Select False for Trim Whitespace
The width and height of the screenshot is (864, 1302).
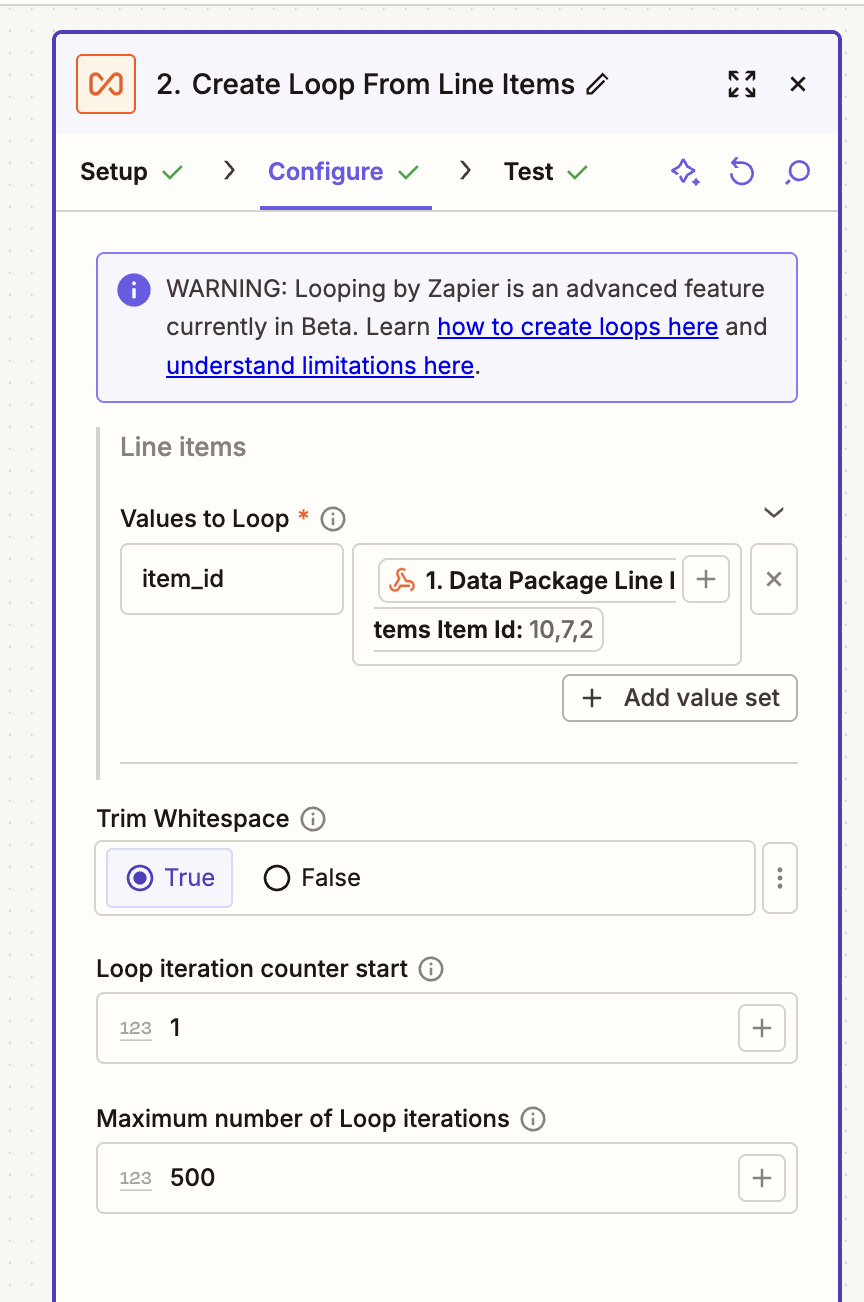click(311, 878)
